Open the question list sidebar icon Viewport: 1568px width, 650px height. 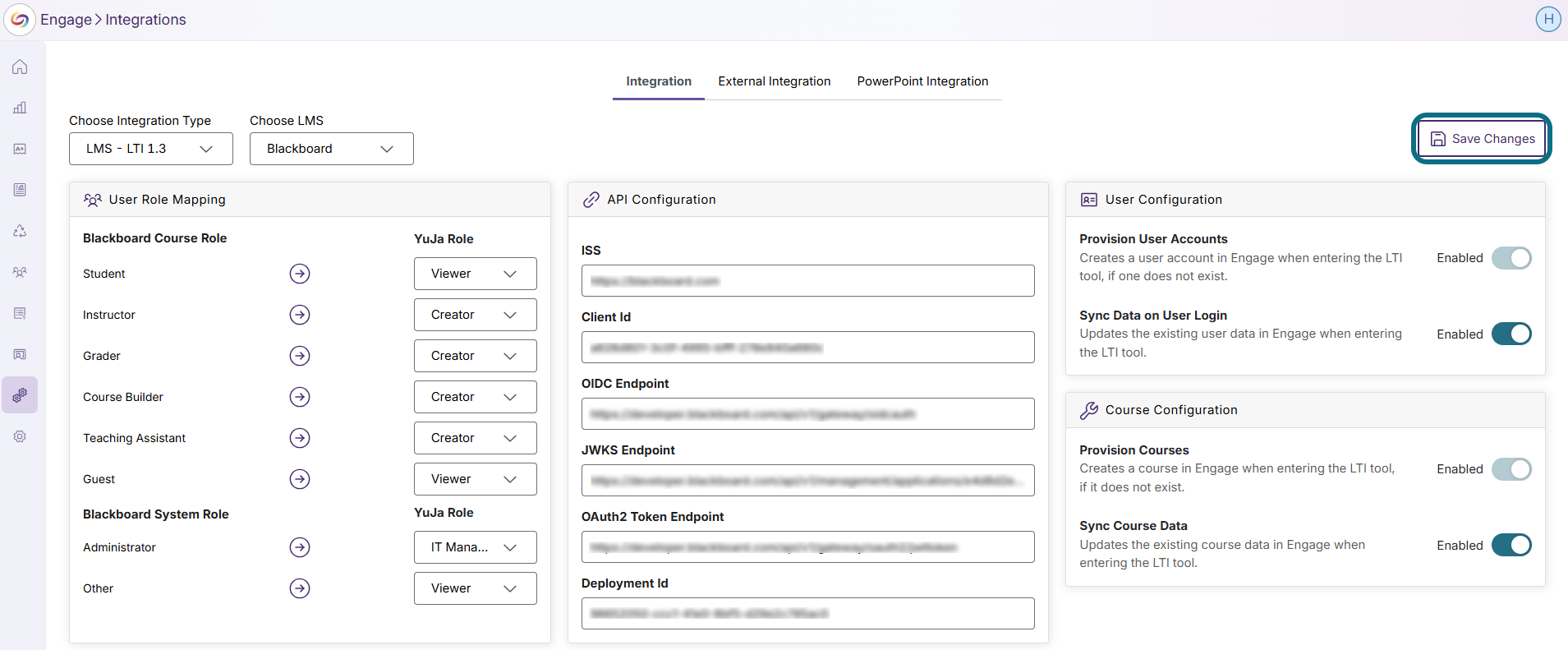tap(20, 313)
